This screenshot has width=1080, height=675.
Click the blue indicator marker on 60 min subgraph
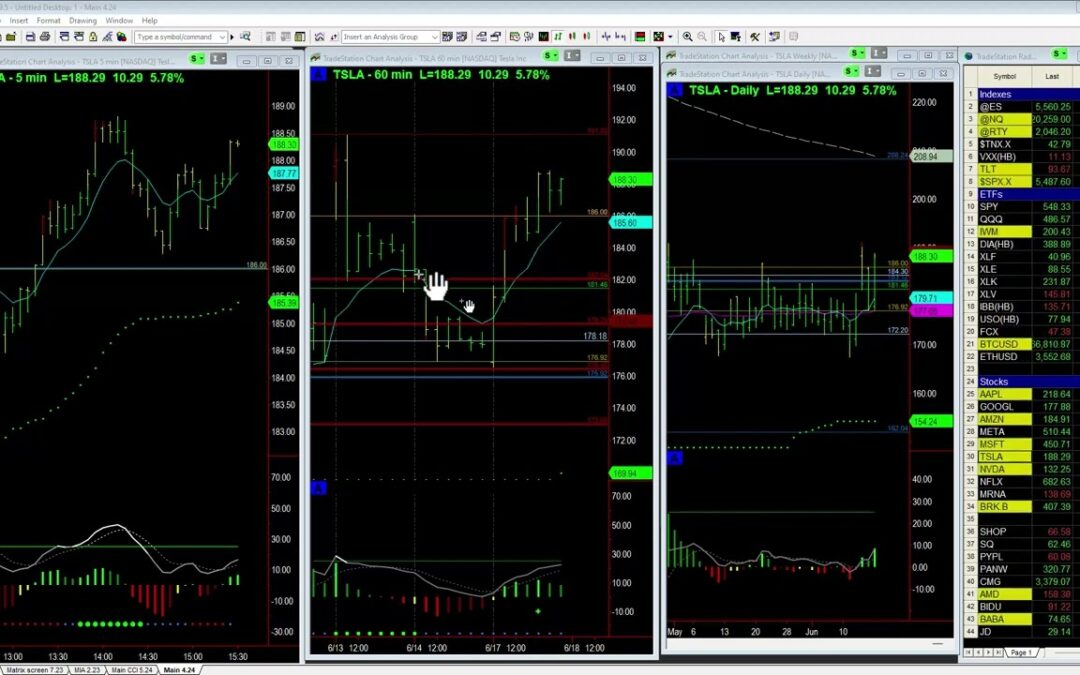(x=319, y=488)
